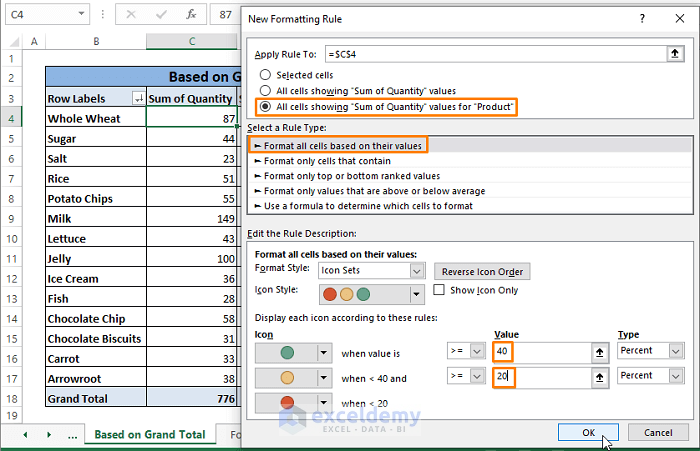Open the green icon picker dropdown
Viewport: 700px width, 451px height.
[x=324, y=353]
